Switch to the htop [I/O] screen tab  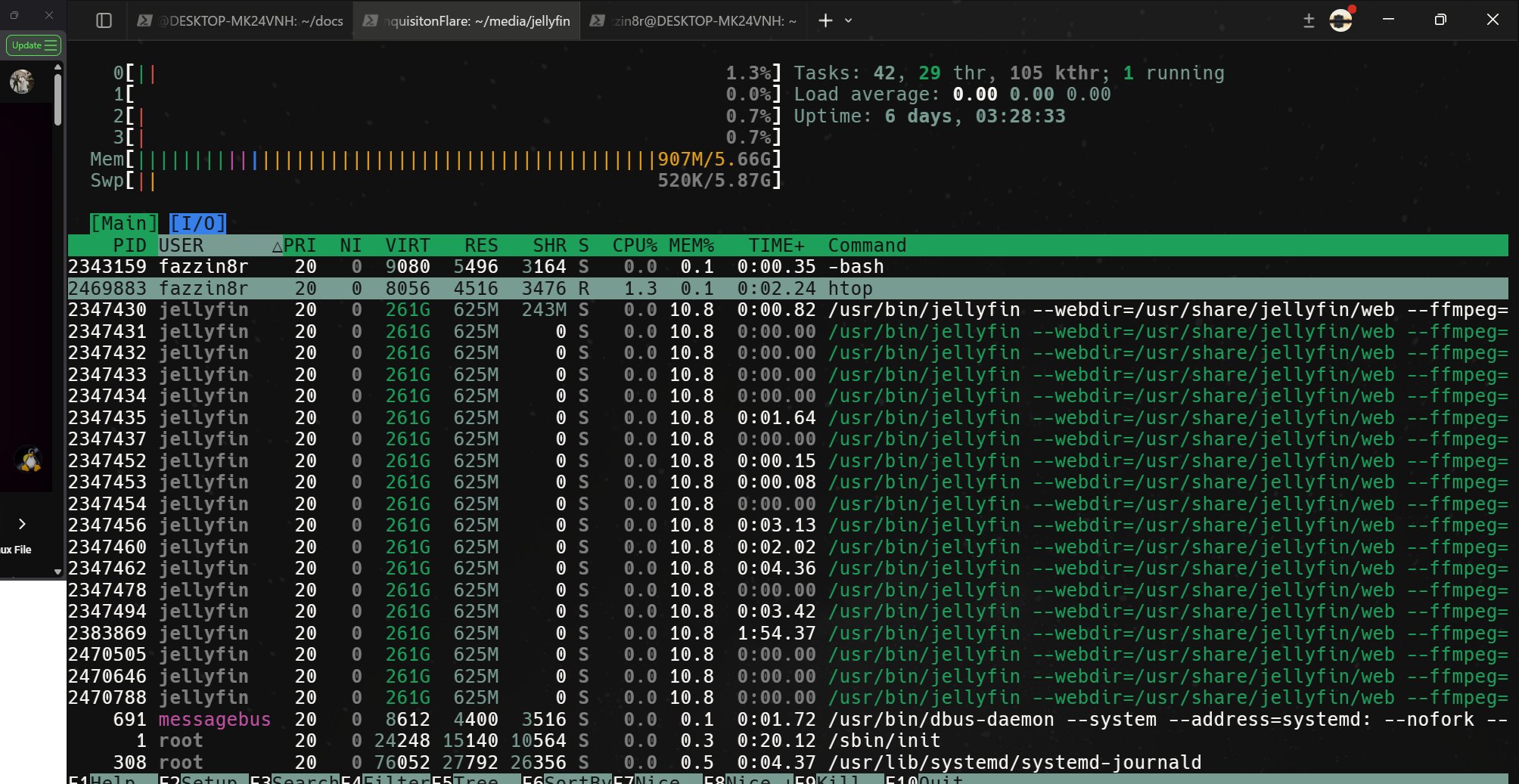pos(197,223)
